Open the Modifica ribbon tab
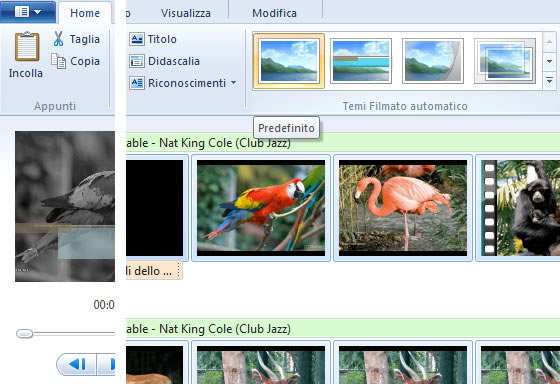Image resolution: width=560 pixels, height=384 pixels. (x=274, y=13)
